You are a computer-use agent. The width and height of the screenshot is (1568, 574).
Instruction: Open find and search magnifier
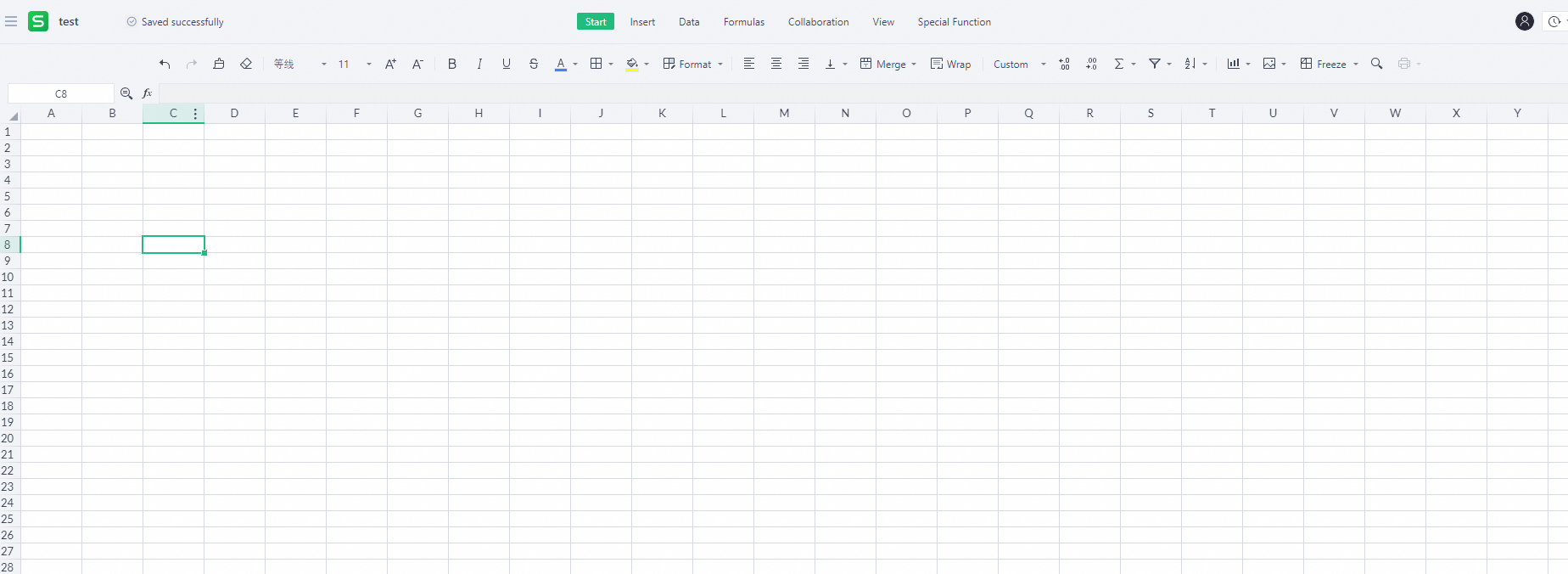(x=1377, y=64)
